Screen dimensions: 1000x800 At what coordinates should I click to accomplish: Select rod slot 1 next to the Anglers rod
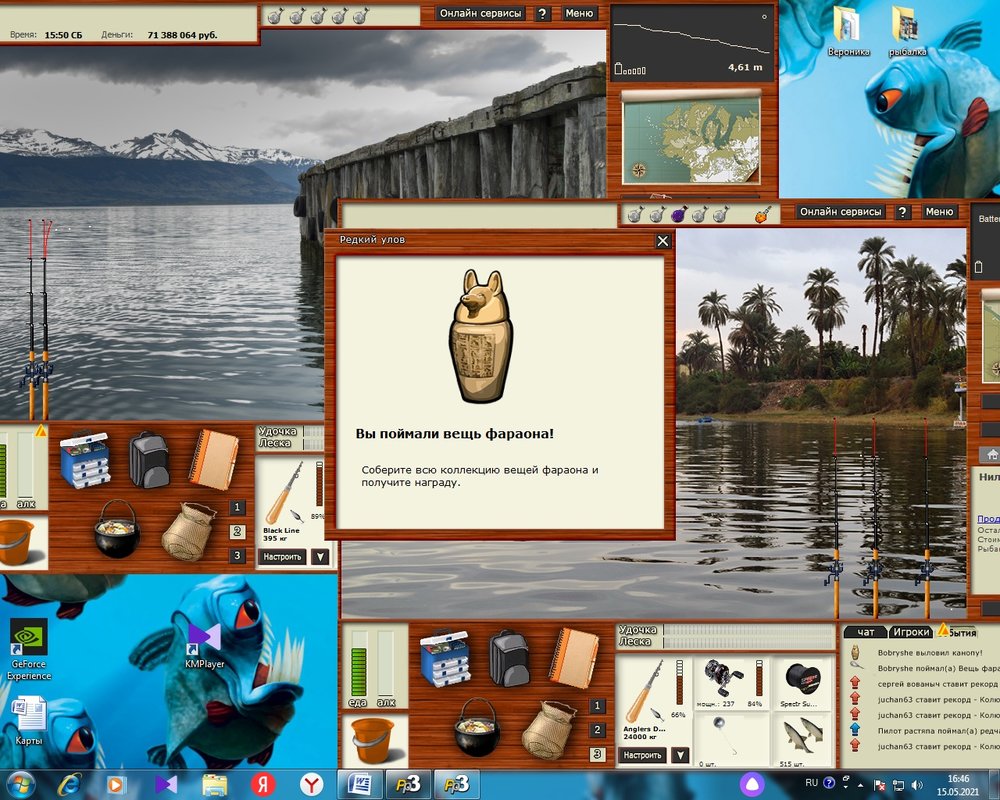point(598,706)
